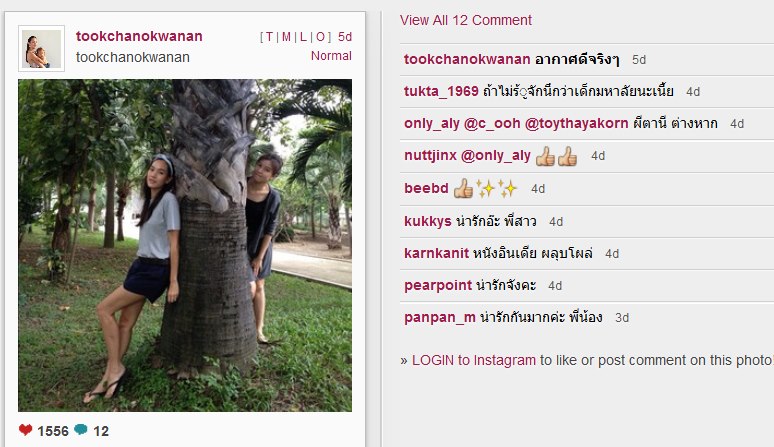The width and height of the screenshot is (774, 447).
Task: Expand View All 12 Comment
Action: pos(465,20)
